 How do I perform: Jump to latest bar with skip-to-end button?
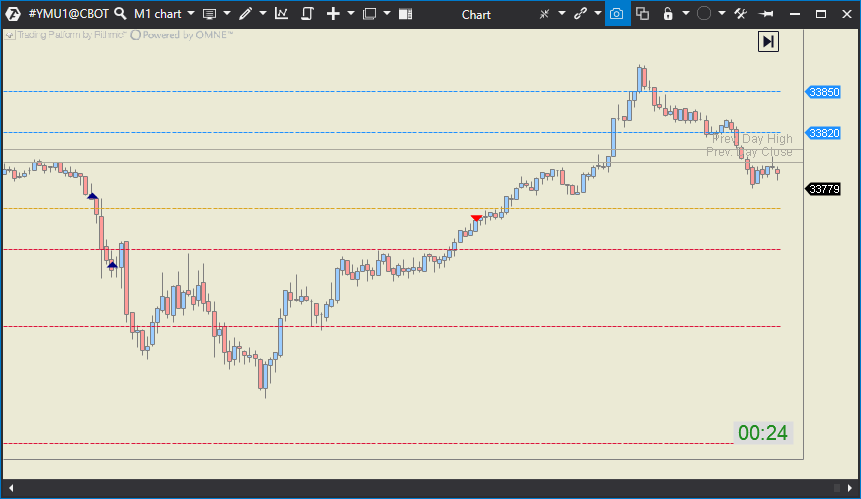point(768,42)
